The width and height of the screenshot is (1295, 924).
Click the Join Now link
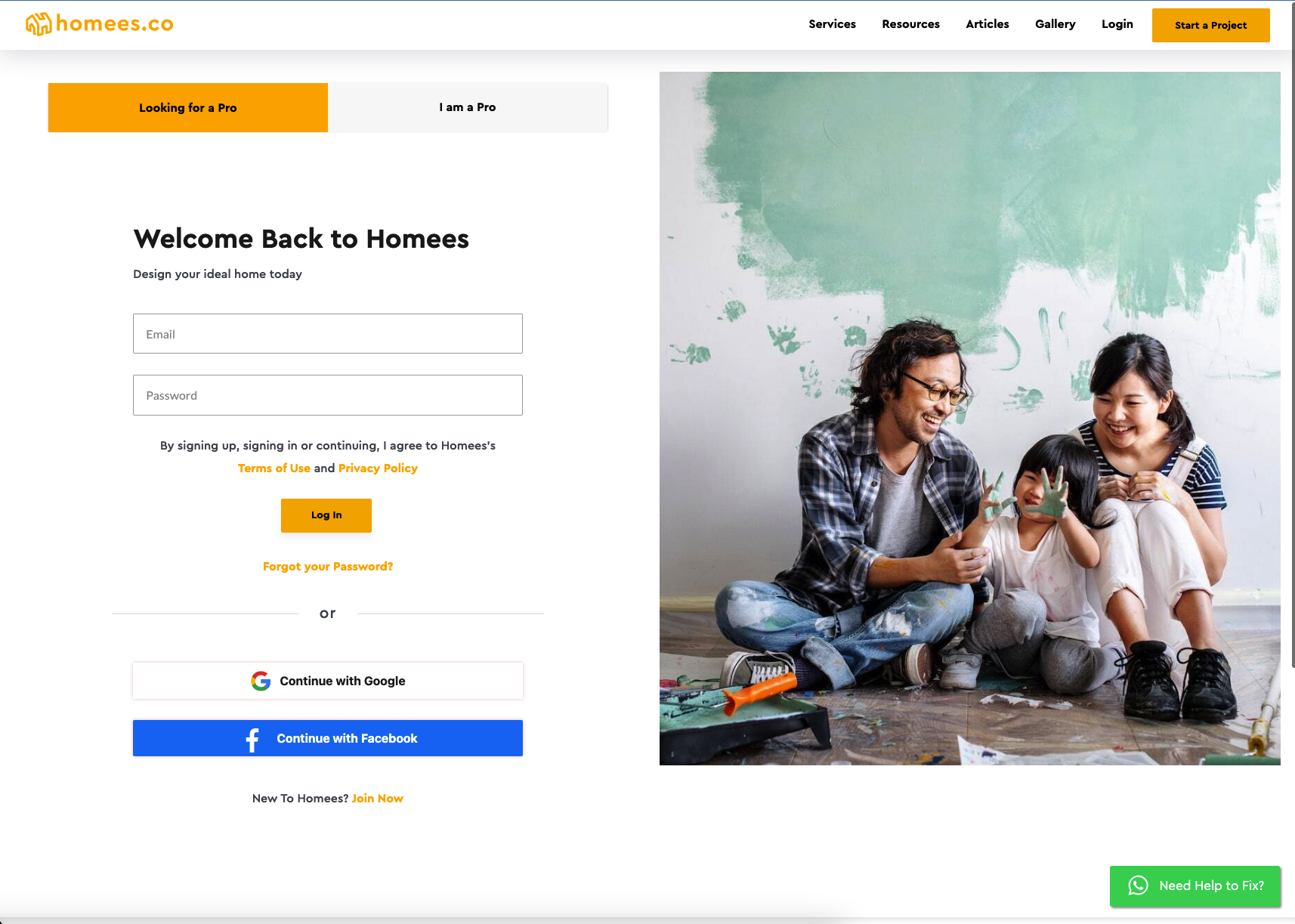tap(378, 799)
